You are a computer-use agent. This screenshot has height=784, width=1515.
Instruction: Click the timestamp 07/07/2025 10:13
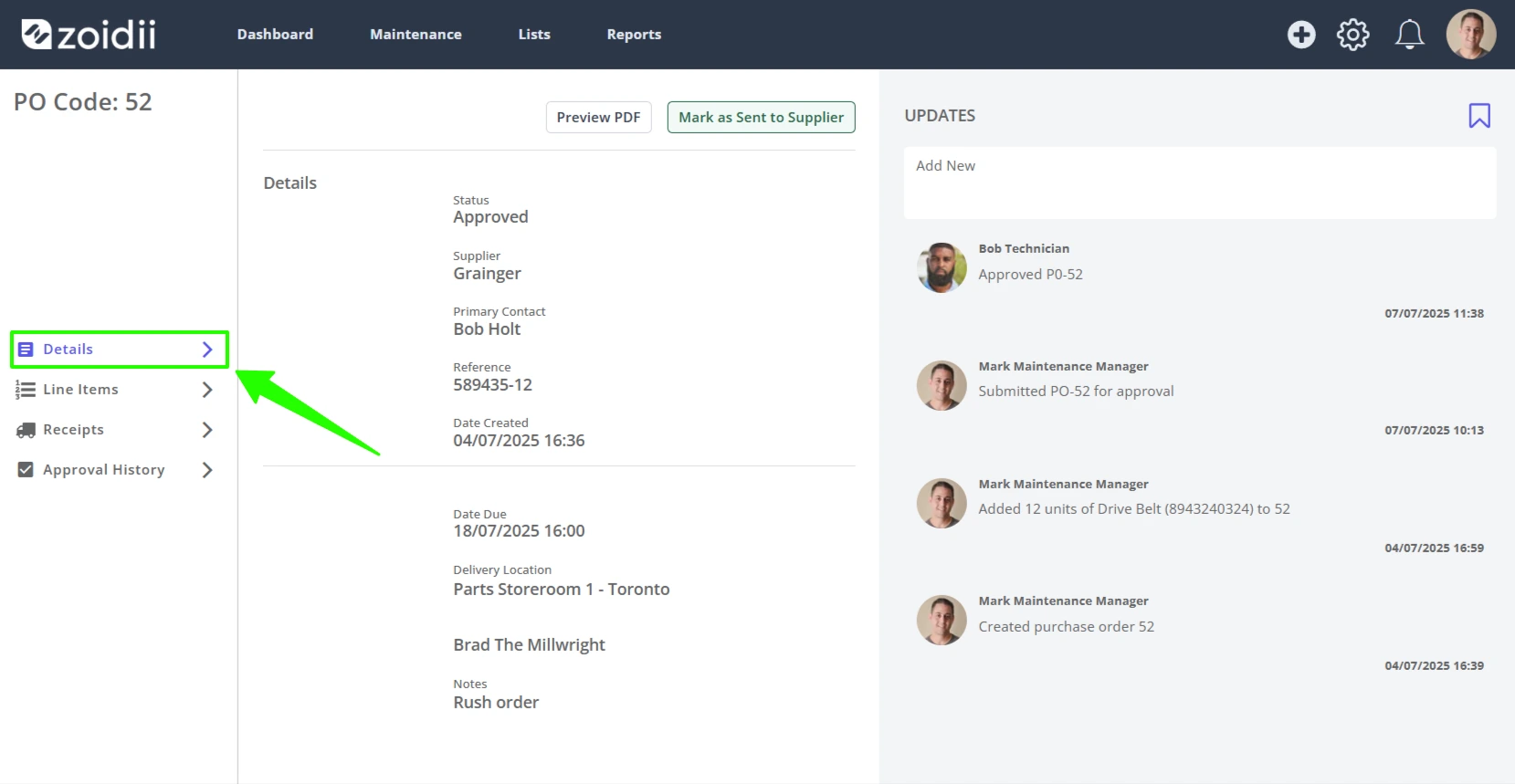pos(1434,430)
